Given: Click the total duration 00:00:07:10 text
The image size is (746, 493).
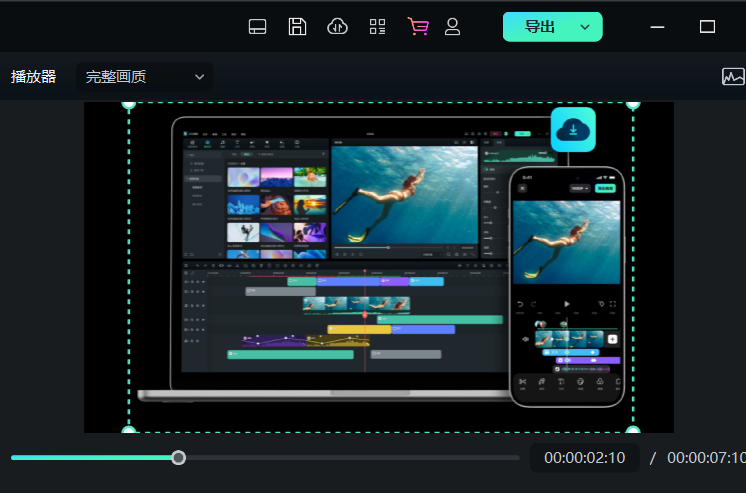Looking at the screenshot, I should (x=705, y=458).
